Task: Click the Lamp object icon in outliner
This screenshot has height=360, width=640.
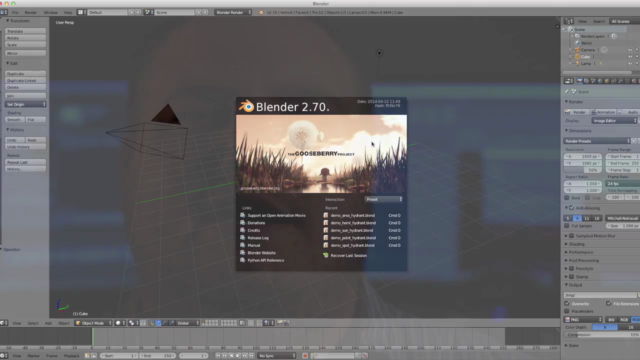Action: click(578, 63)
